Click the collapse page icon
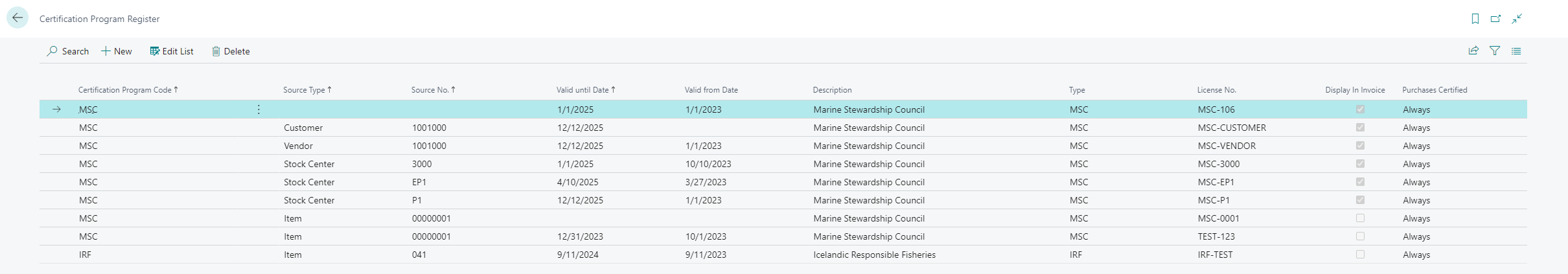Viewport: 1568px width, 274px height. (1517, 19)
